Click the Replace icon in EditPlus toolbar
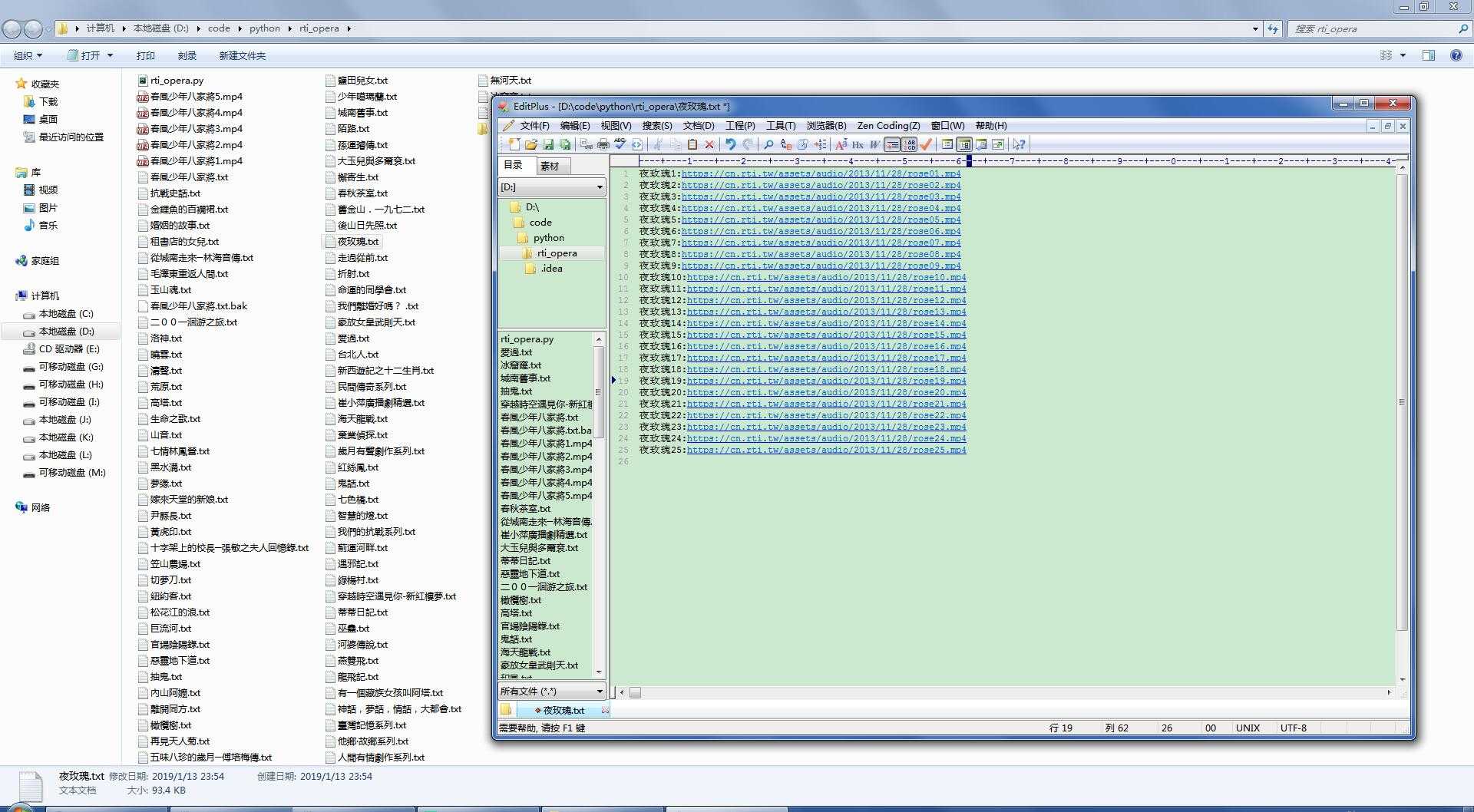This screenshot has height=812, width=1474. tap(785, 144)
